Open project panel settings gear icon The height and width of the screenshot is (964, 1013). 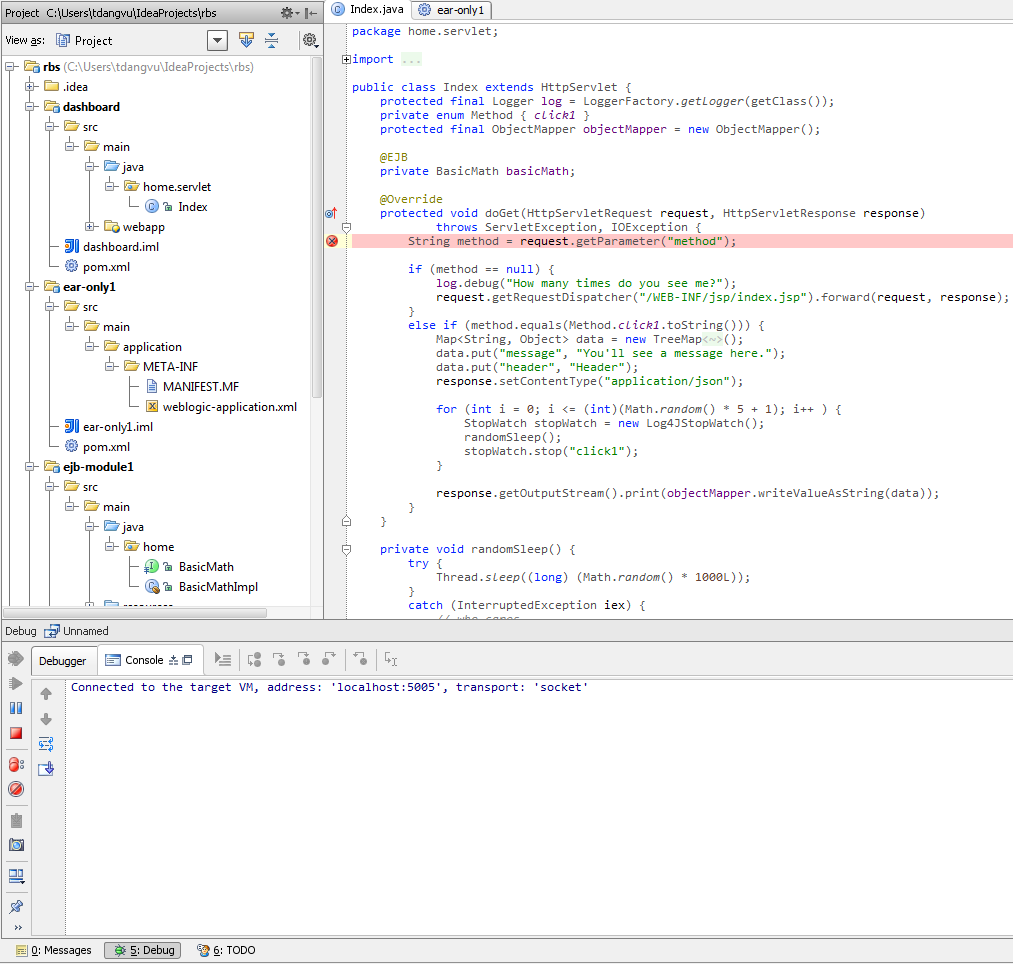(310, 40)
